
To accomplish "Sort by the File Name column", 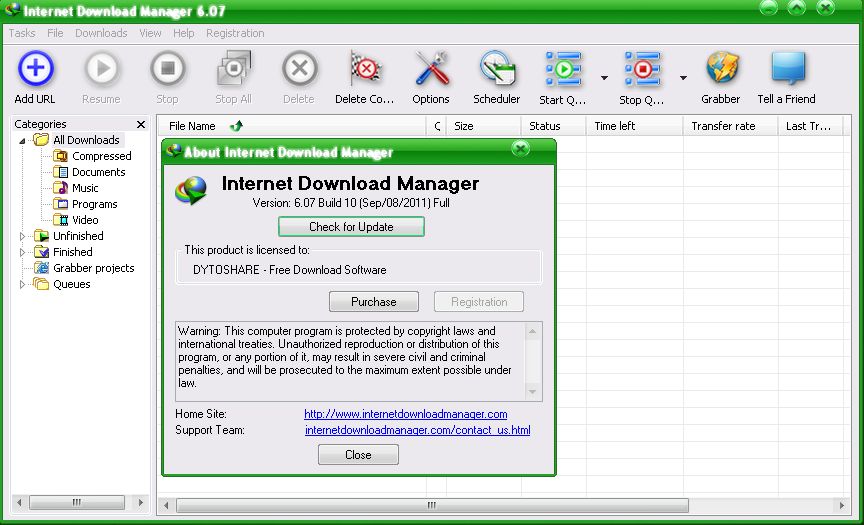I will click(291, 126).
